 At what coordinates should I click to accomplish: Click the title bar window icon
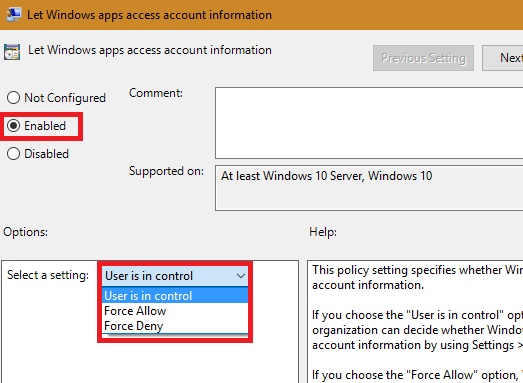14,15
